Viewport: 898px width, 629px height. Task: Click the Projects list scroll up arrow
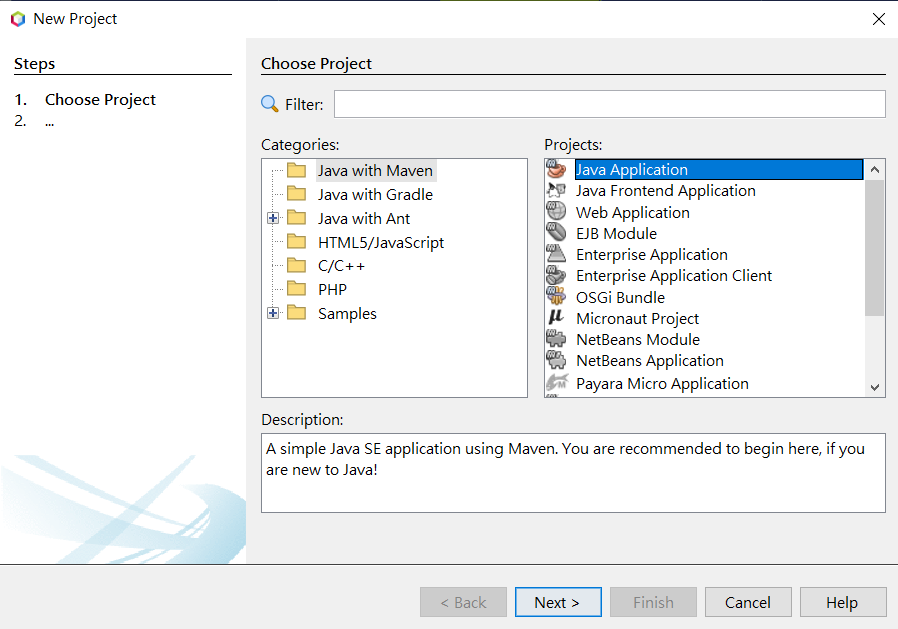(x=875, y=170)
